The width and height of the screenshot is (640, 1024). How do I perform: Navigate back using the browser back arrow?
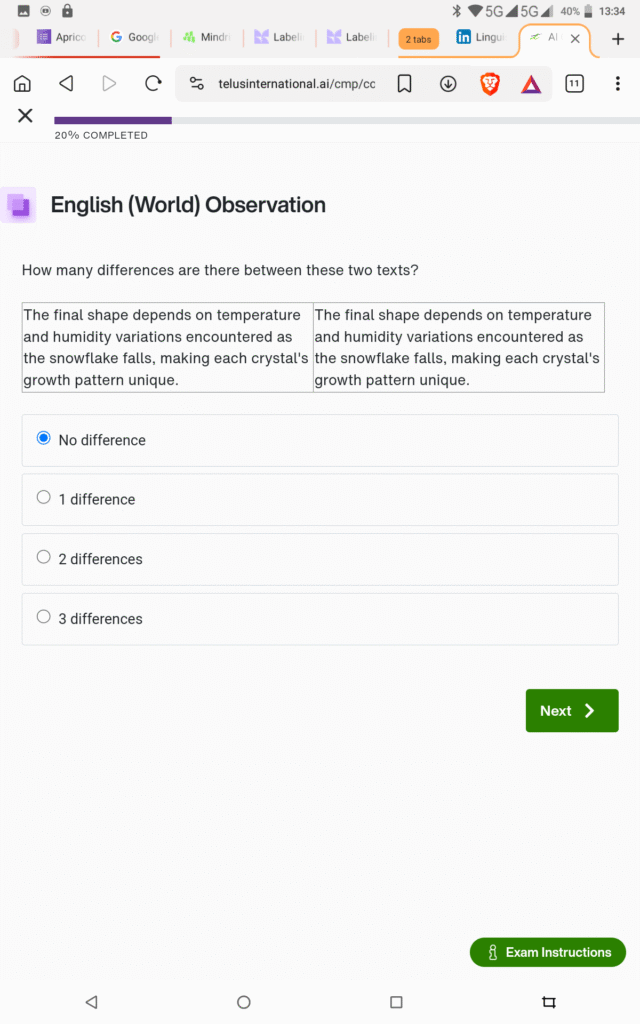(x=66, y=84)
